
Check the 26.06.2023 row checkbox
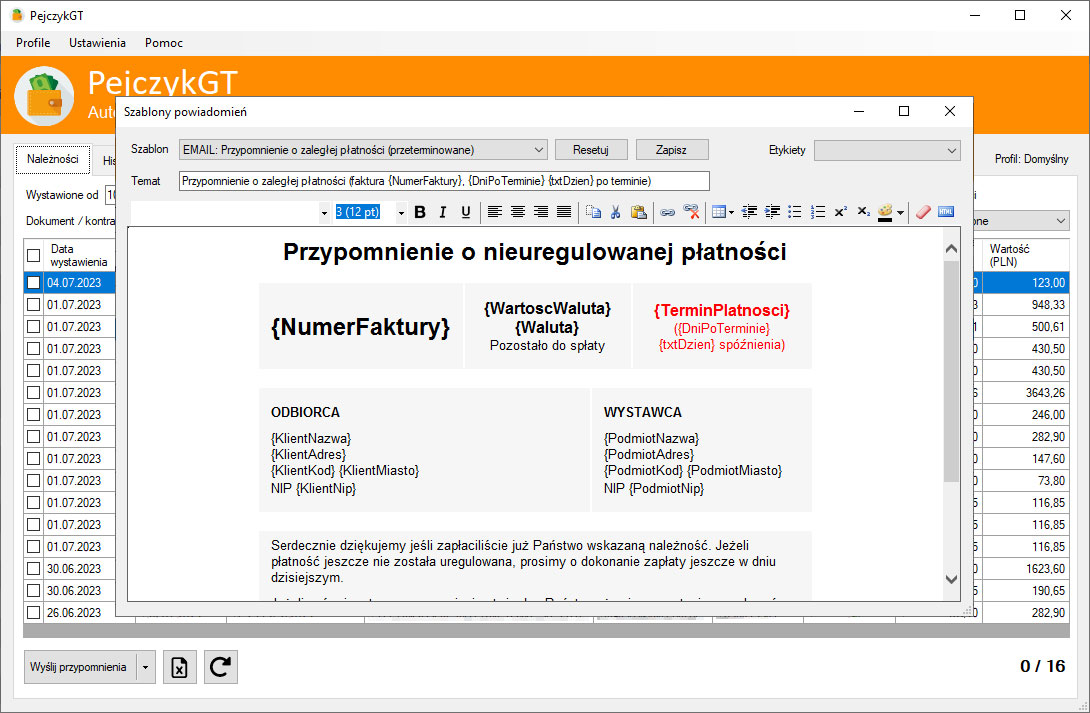point(33,613)
